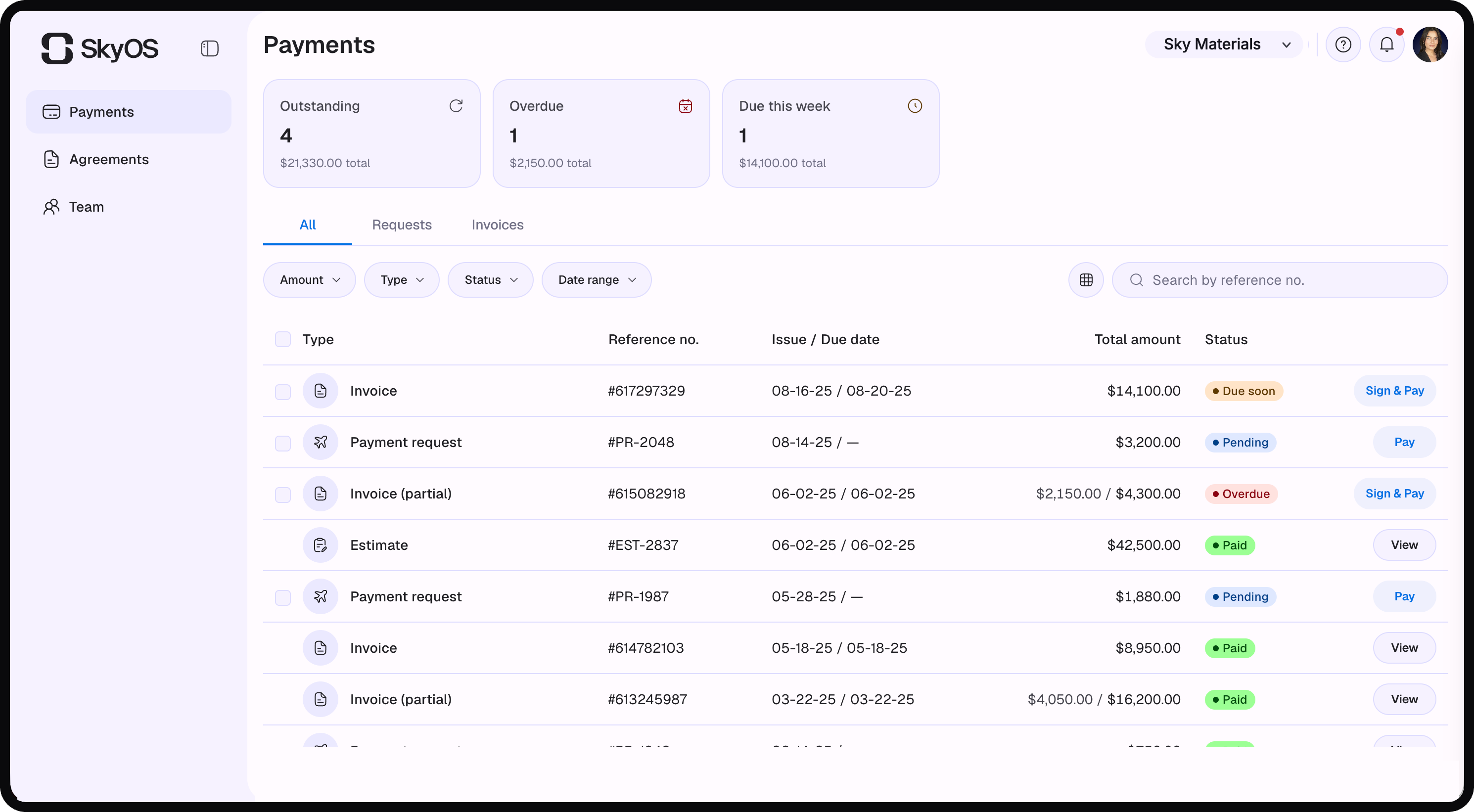The image size is (1474, 812).
Task: Click the invoice icon for #617297329
Action: [x=321, y=391]
